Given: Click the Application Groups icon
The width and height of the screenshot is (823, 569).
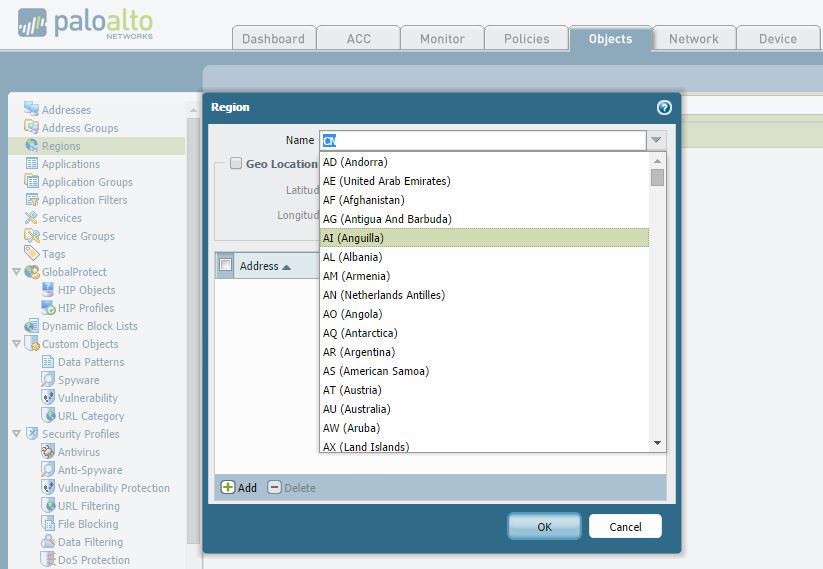Looking at the screenshot, I should tap(31, 181).
